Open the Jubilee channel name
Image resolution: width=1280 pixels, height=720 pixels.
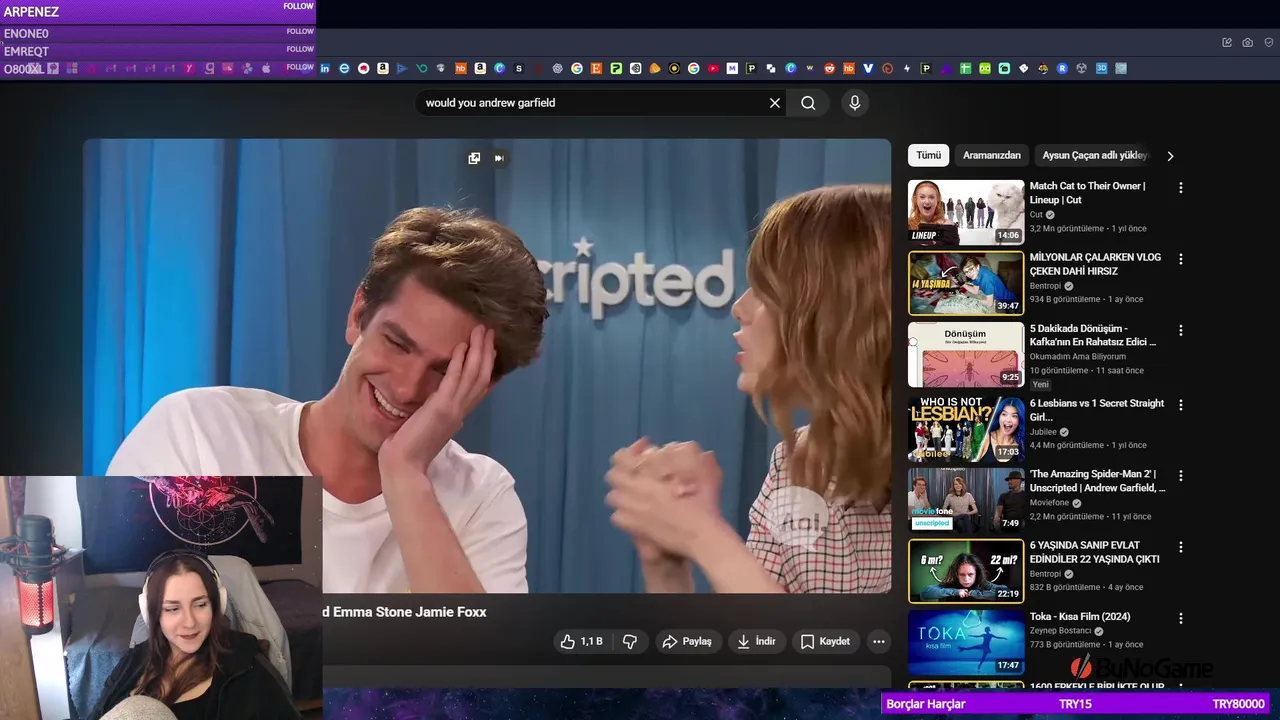pyautogui.click(x=1043, y=432)
